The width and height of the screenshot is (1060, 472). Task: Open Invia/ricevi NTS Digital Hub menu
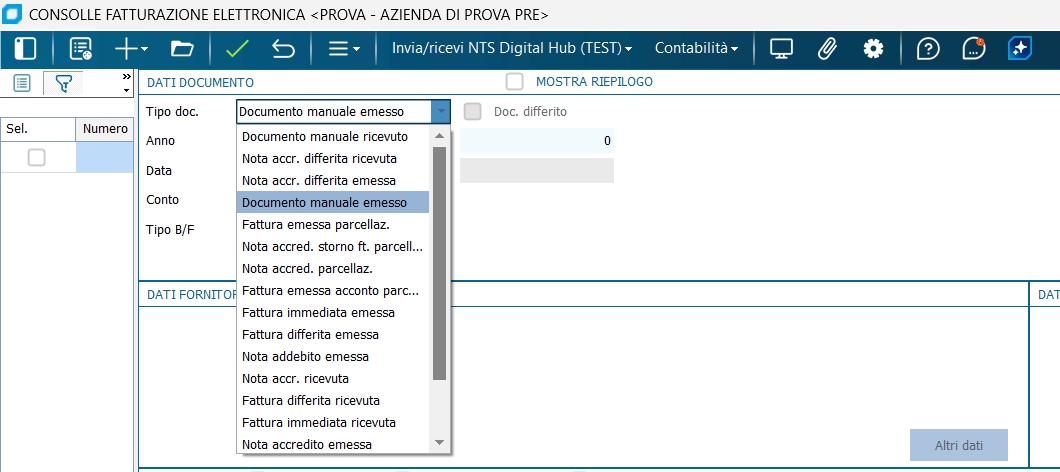pos(513,48)
